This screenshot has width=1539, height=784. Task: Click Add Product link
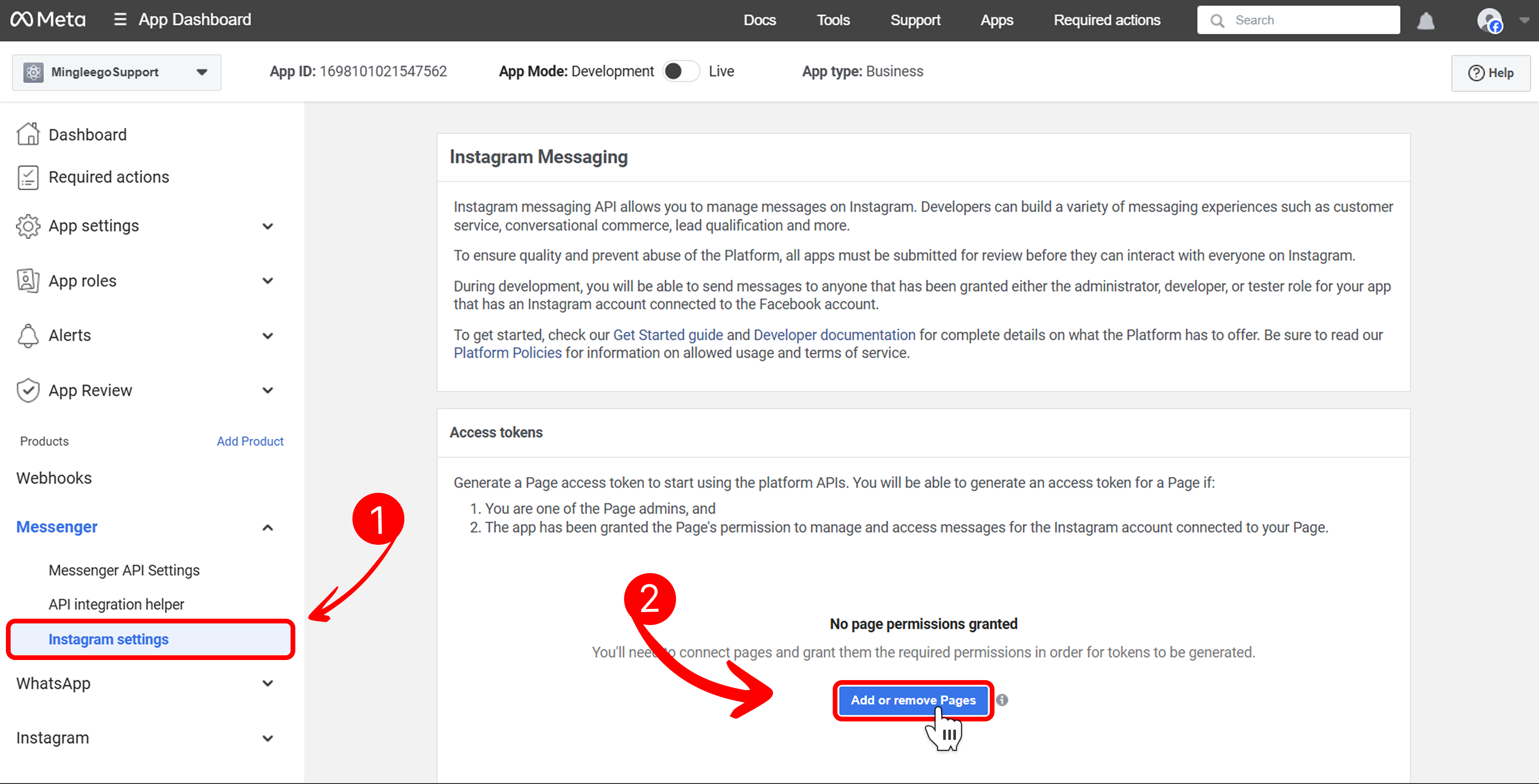click(x=250, y=441)
